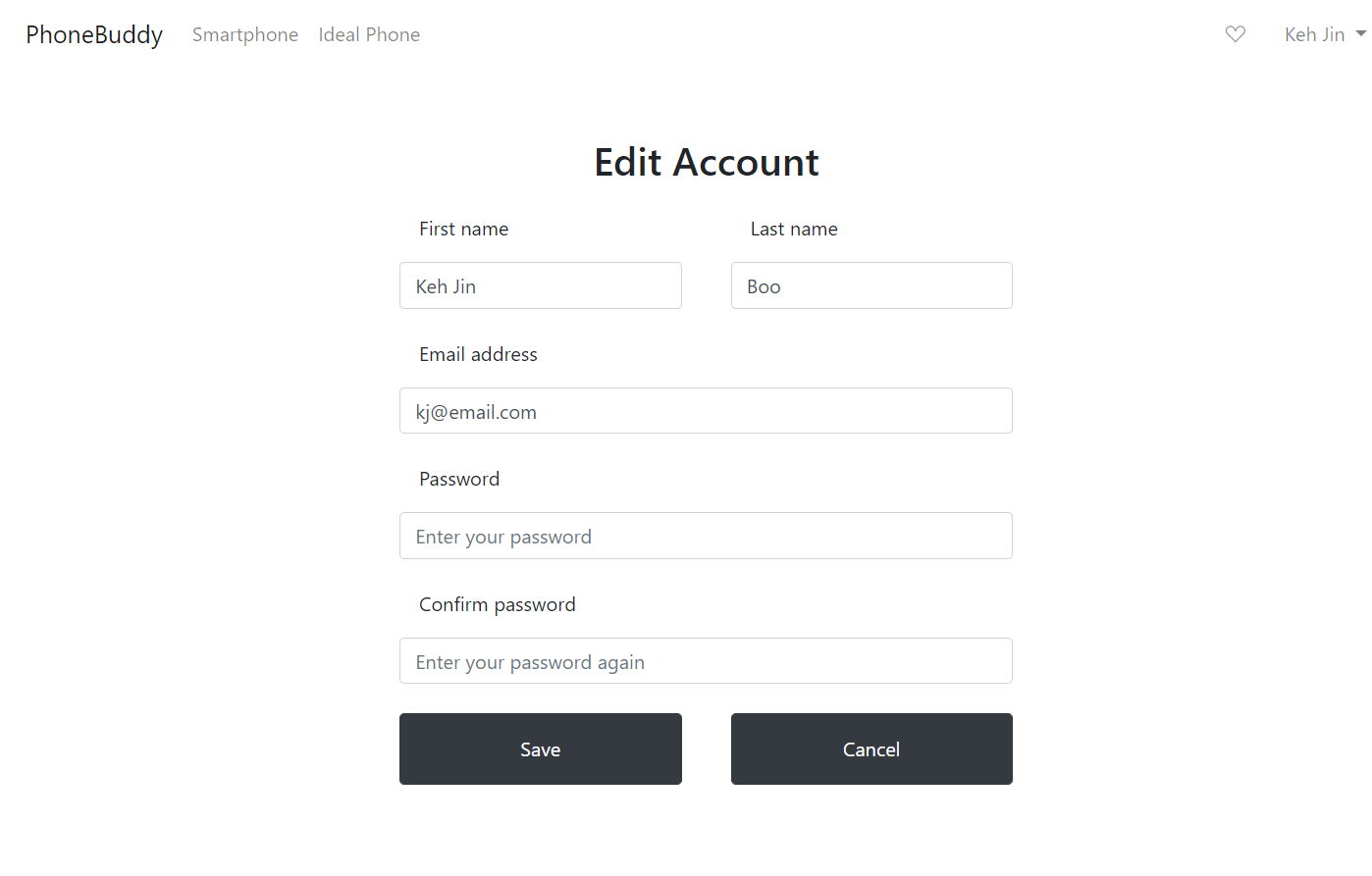Select the email field with kj@email.com

pos(706,411)
